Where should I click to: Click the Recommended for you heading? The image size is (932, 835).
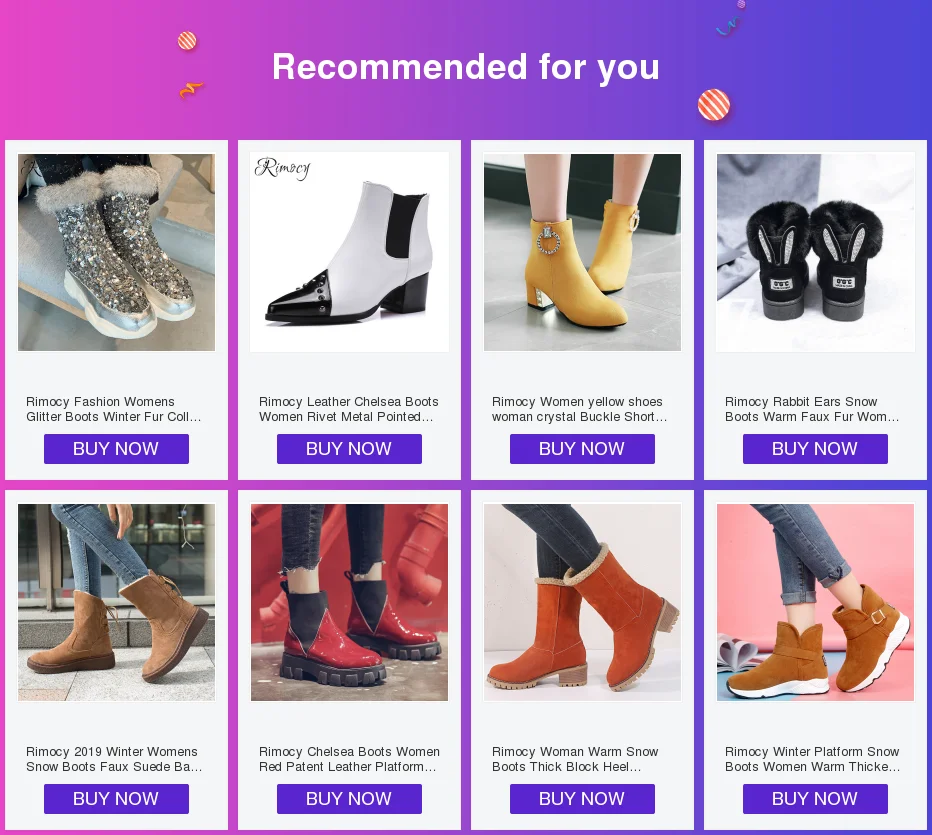466,66
